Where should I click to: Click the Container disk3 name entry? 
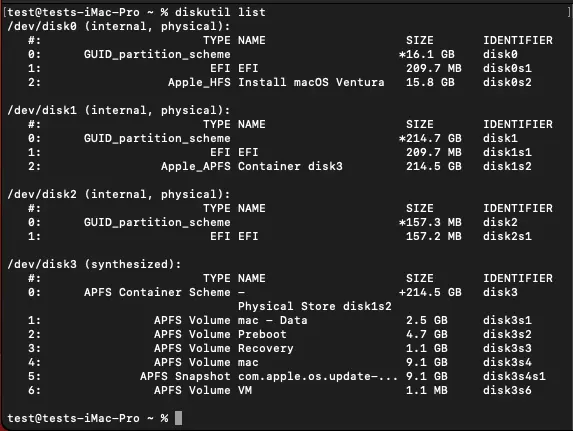(x=290, y=166)
